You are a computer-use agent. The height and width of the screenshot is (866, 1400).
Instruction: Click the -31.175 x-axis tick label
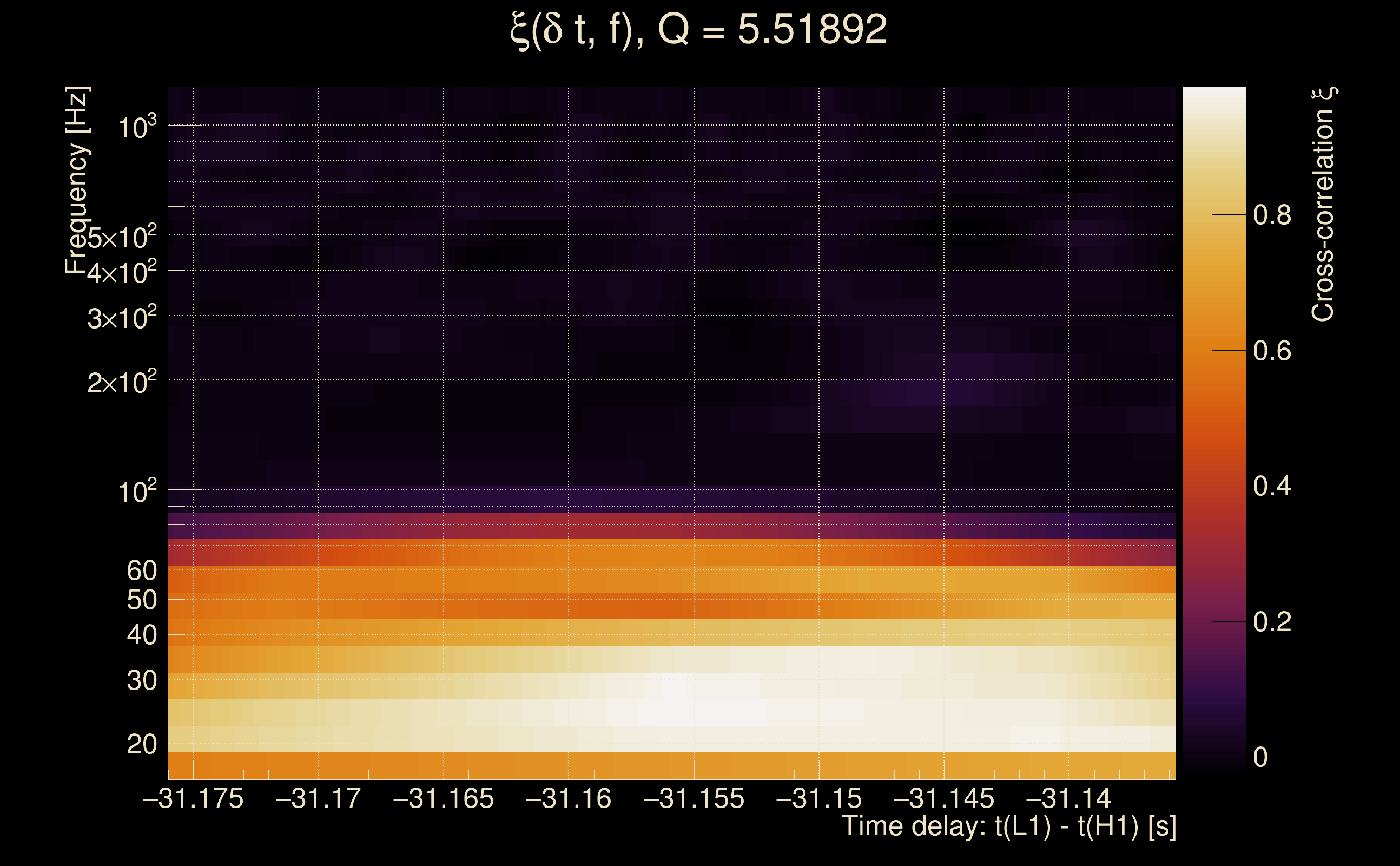(193, 798)
